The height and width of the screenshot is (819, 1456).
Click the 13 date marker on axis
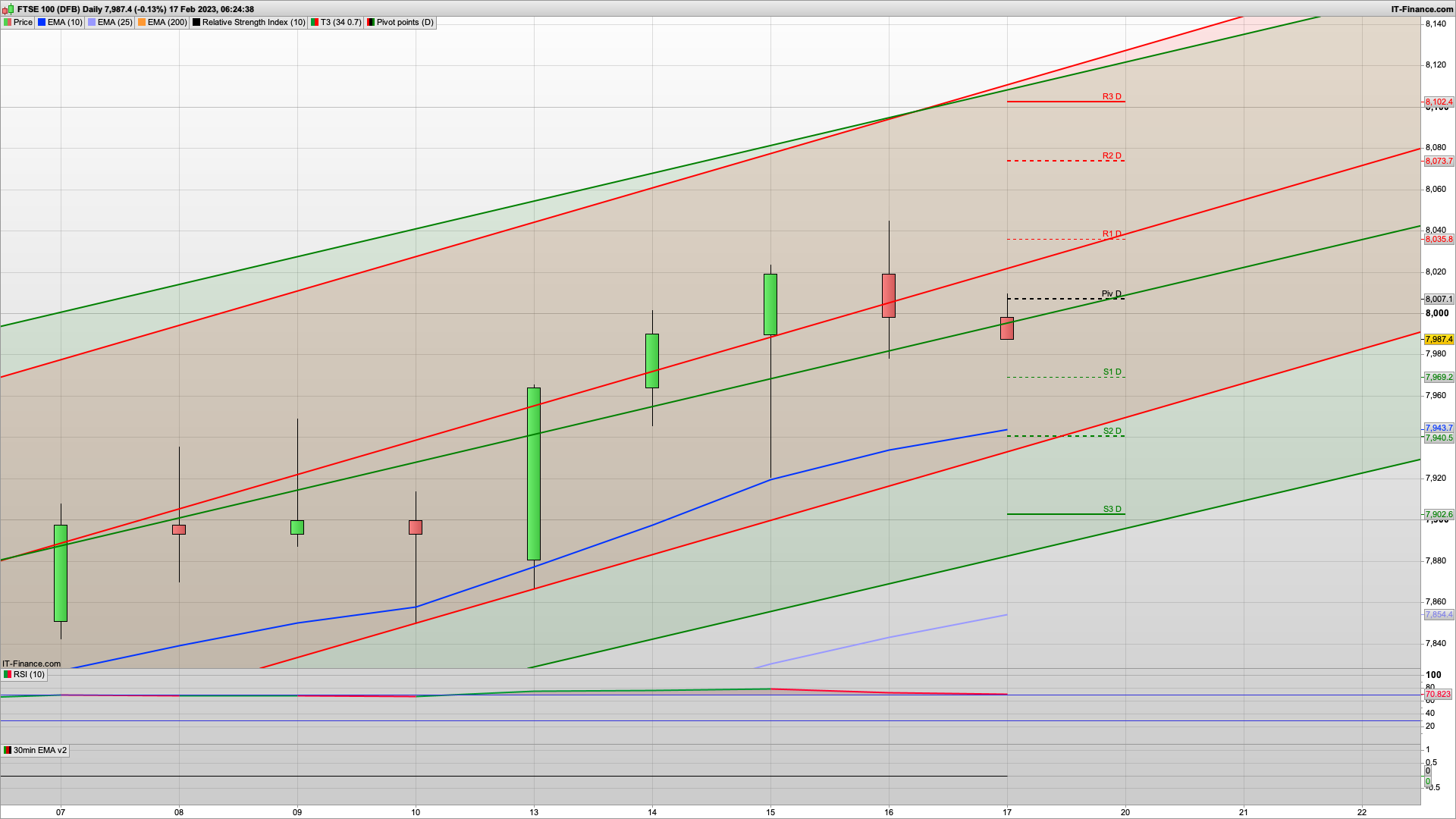[534, 812]
